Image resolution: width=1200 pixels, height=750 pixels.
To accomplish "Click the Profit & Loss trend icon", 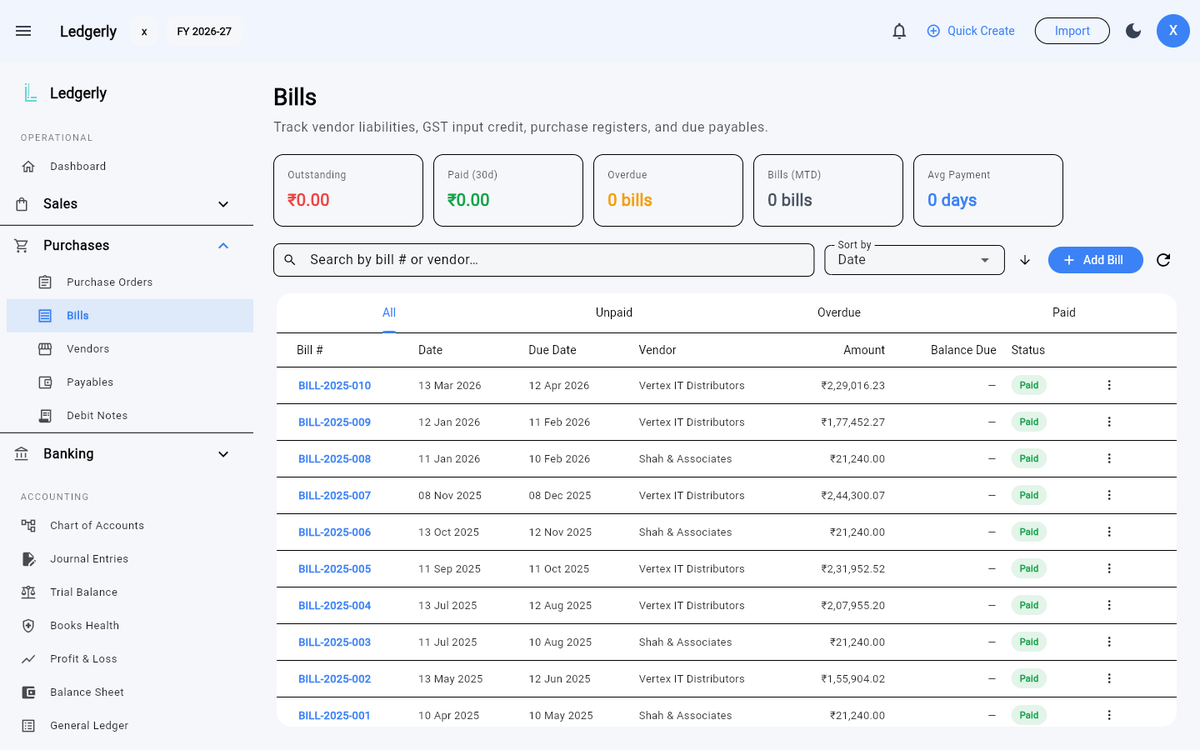I will pos(28,659).
